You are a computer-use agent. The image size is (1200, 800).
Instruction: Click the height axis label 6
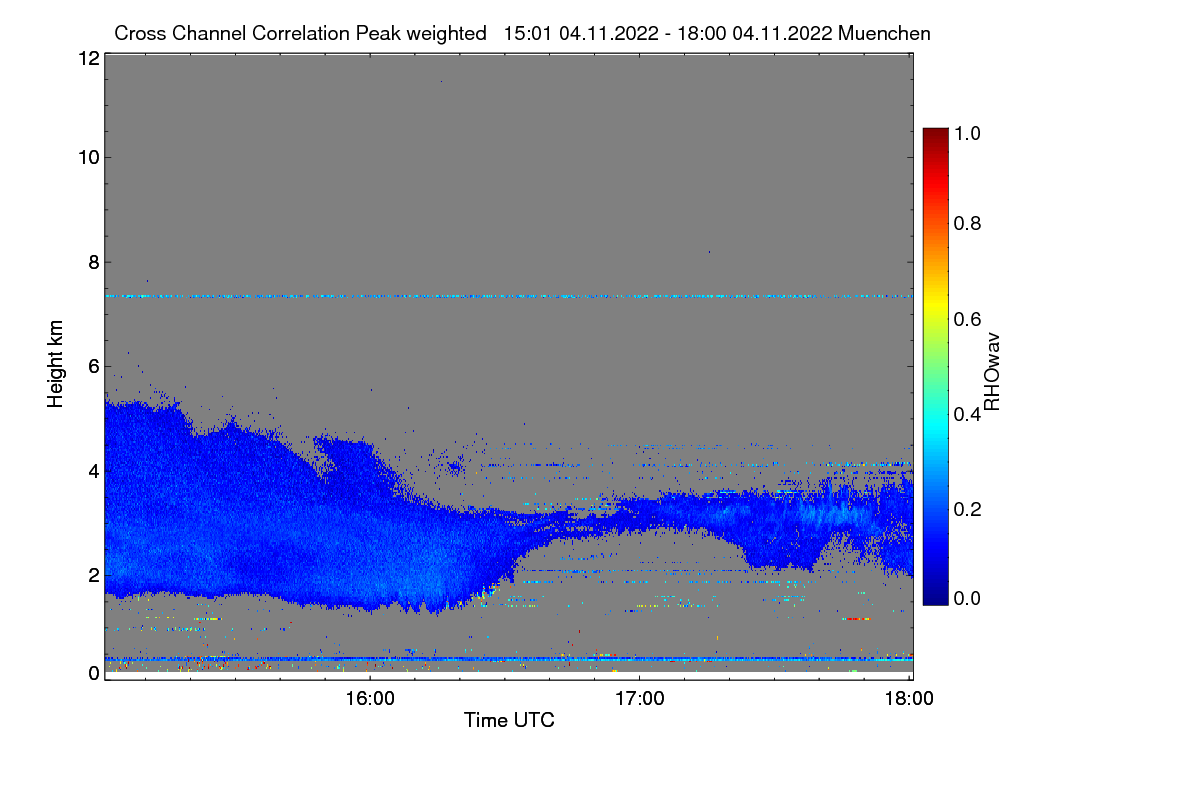click(93, 367)
